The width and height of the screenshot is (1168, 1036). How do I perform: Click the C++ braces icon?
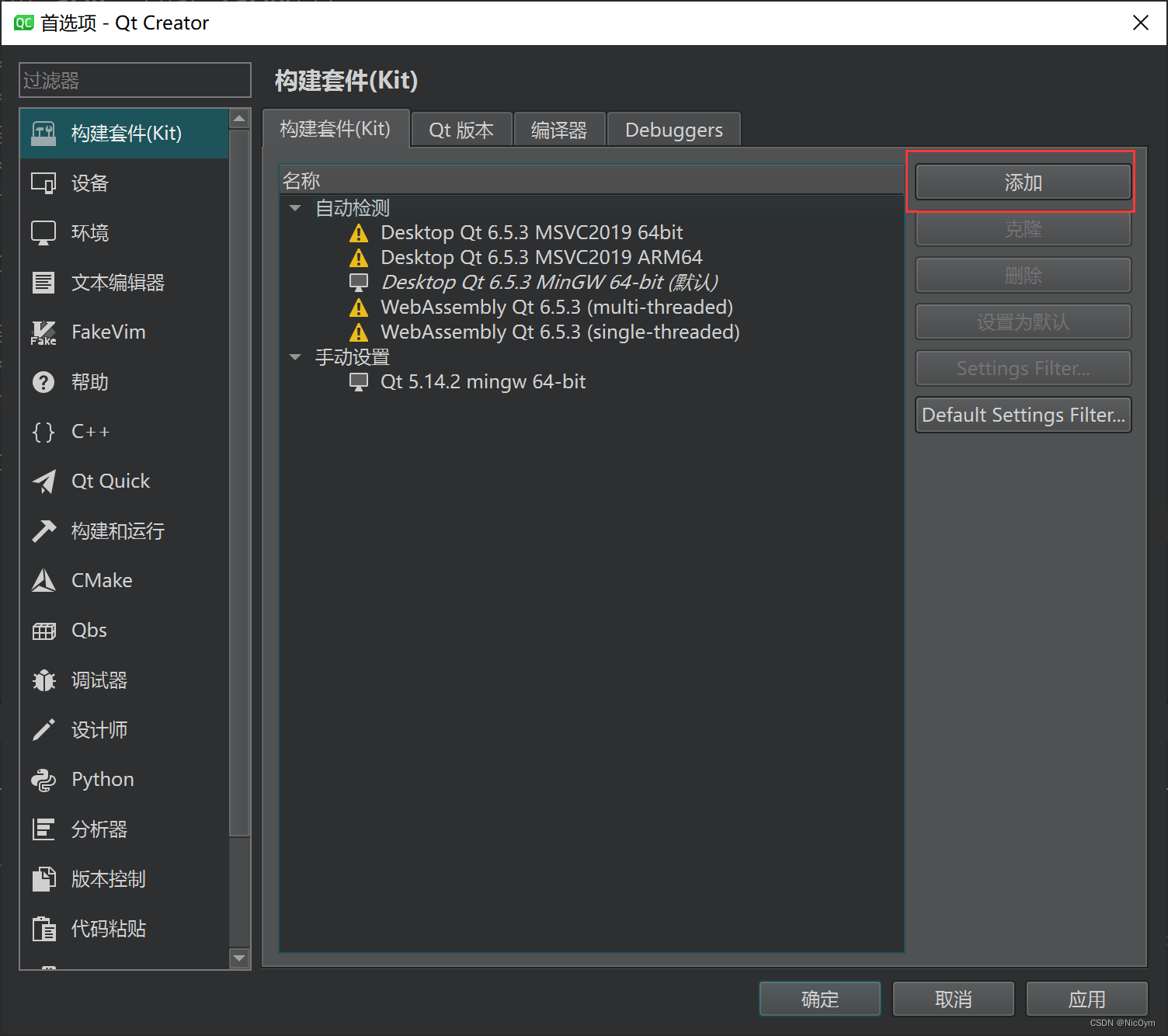click(x=43, y=432)
